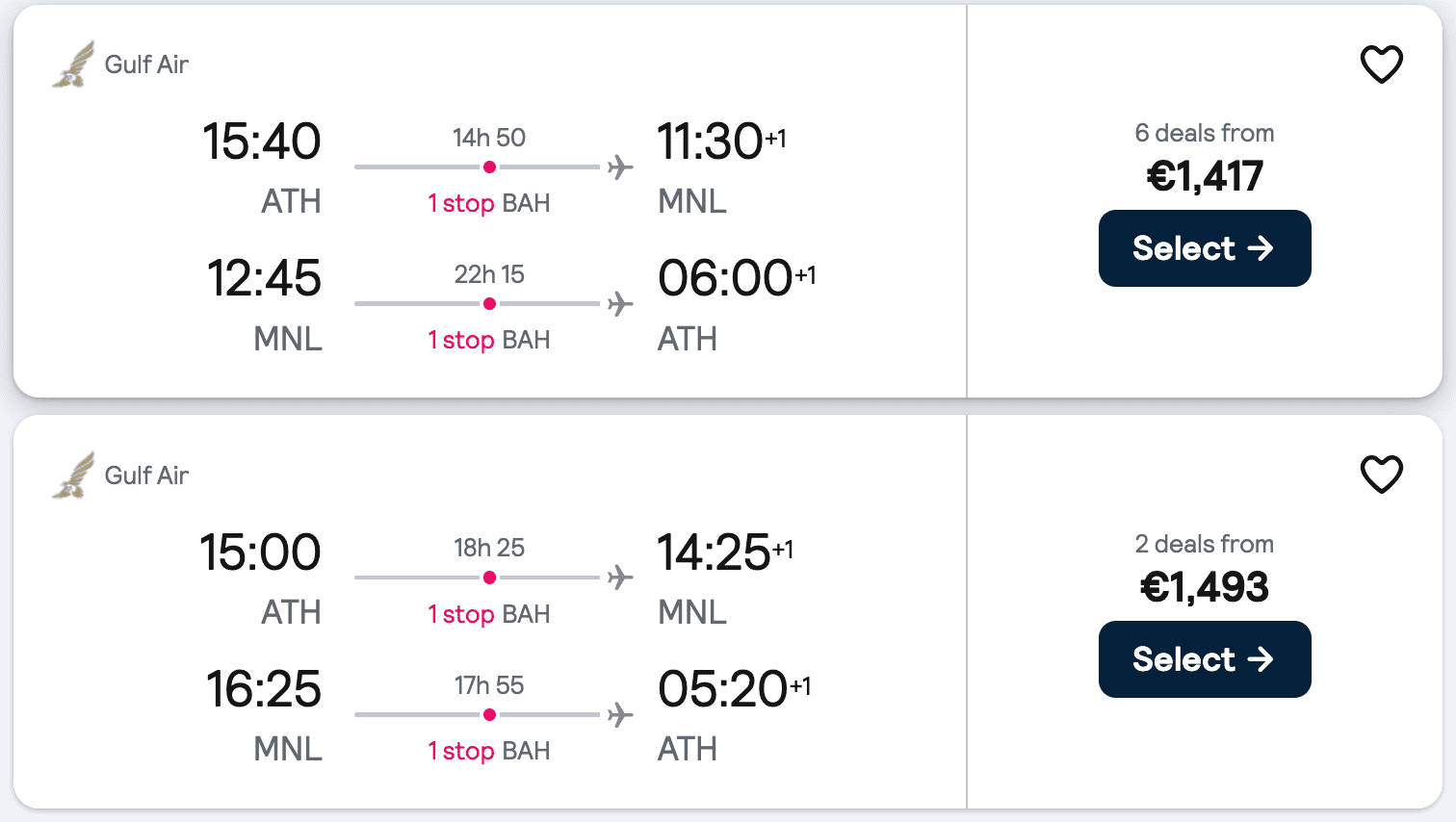Image resolution: width=1456 pixels, height=822 pixels.
Task: Click '1 stop BAH' under 17h 55 flight
Action: (x=489, y=751)
